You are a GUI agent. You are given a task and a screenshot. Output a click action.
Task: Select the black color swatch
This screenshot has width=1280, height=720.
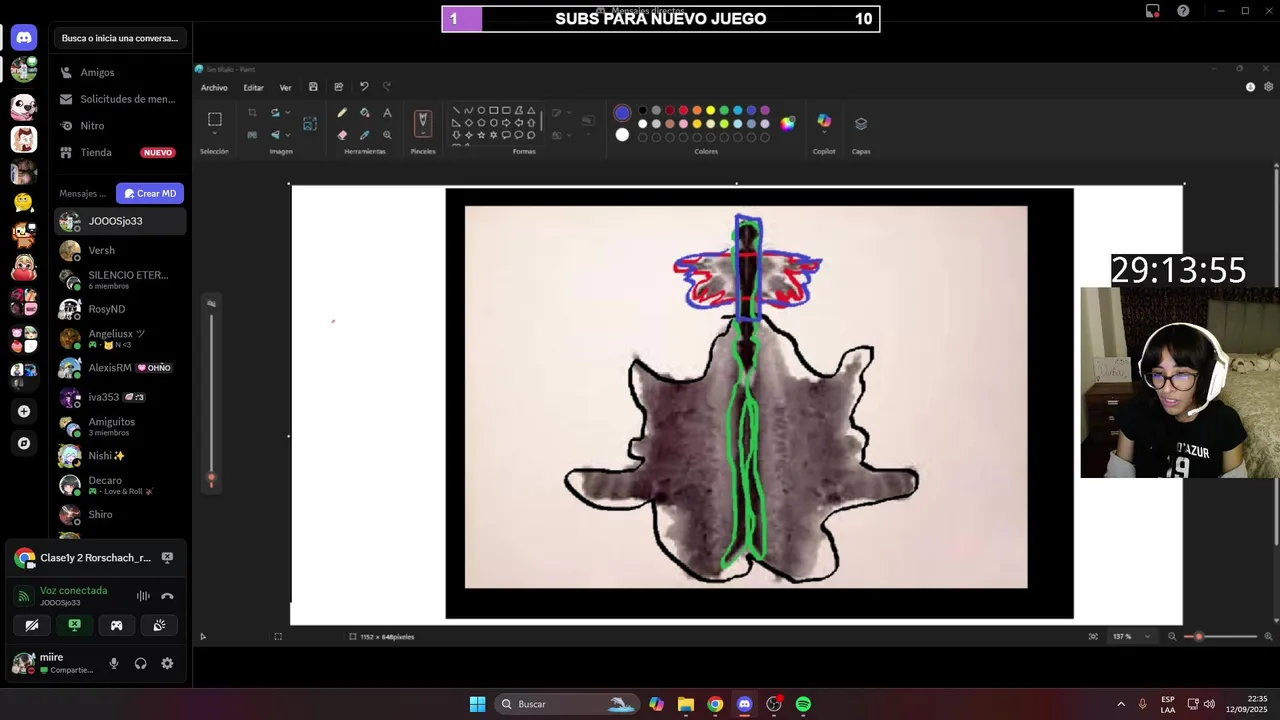643,111
